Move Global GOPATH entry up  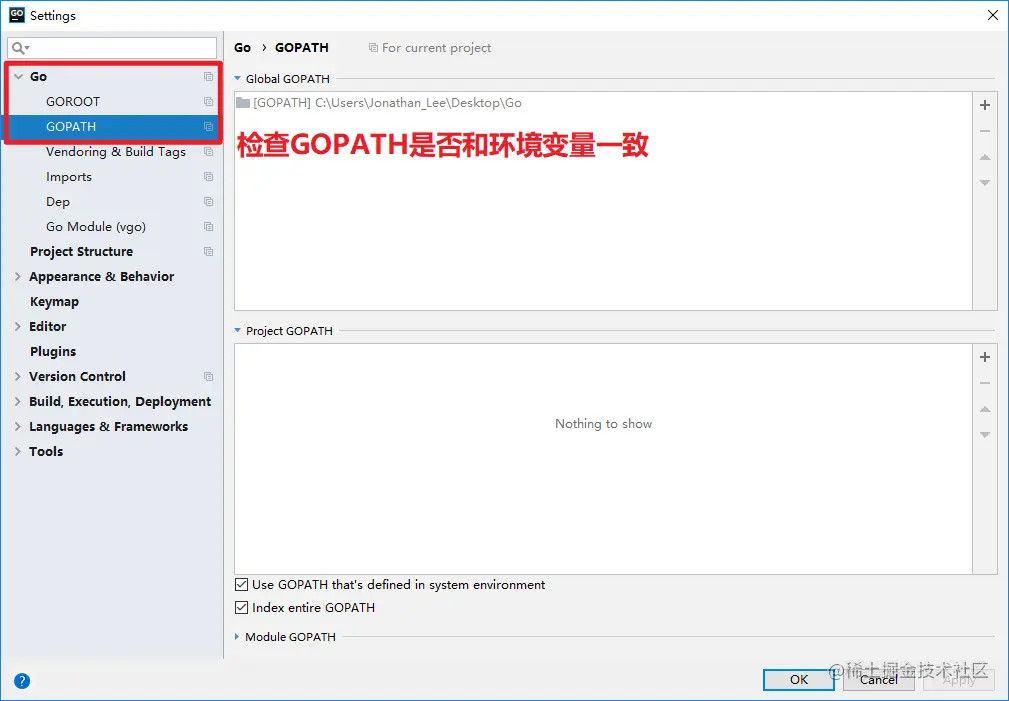coord(985,157)
